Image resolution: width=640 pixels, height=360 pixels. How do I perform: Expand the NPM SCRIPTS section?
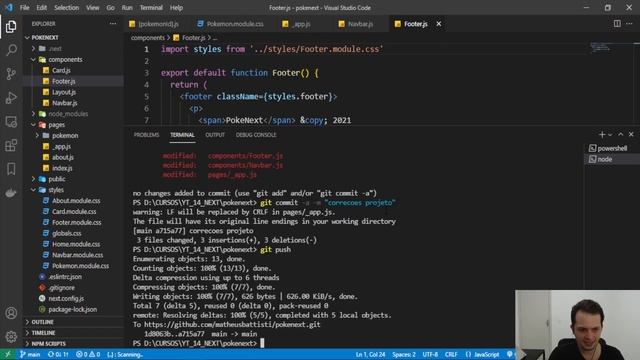[x=48, y=344]
